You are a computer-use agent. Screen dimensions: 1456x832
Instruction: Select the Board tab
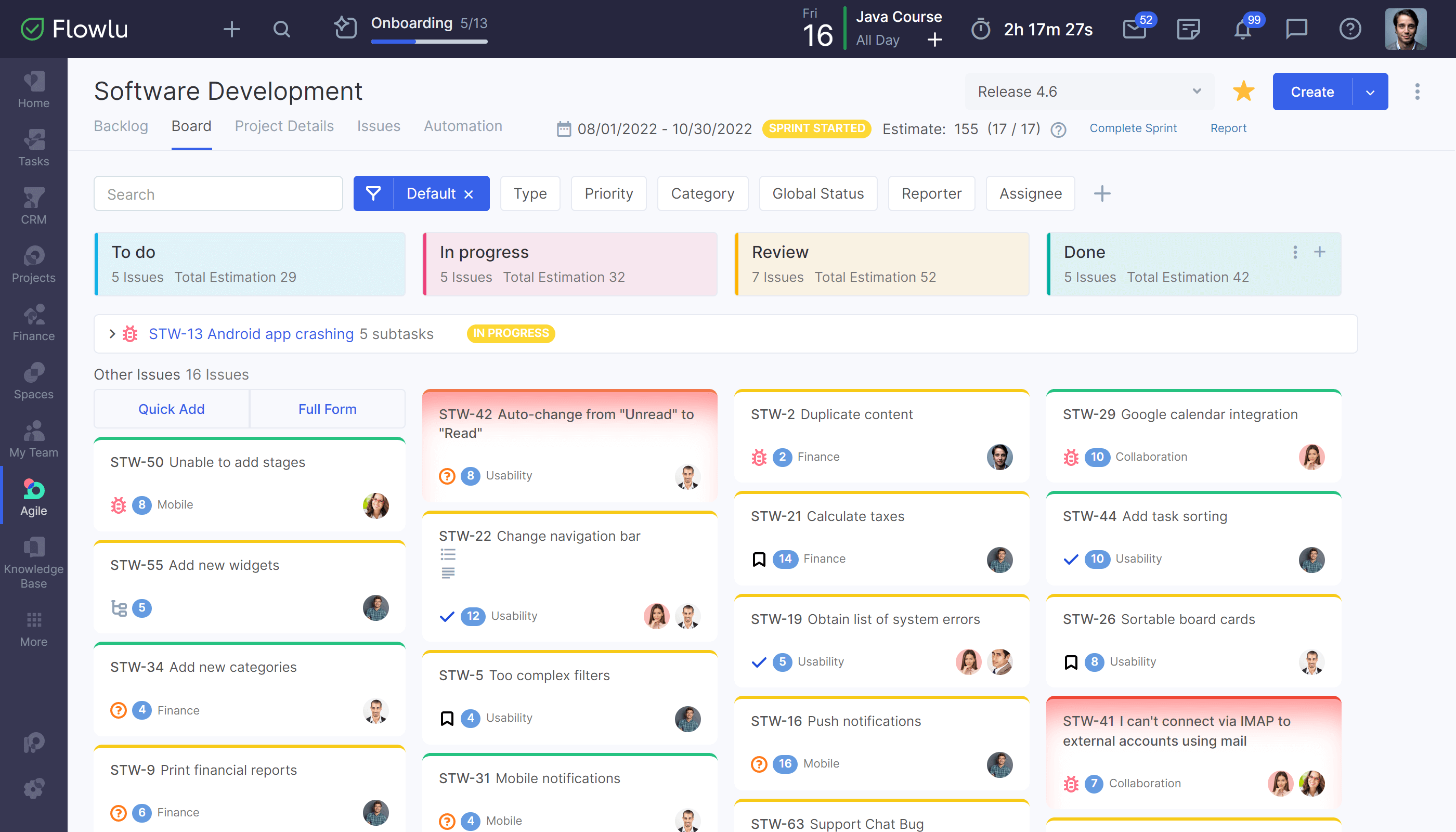191,126
